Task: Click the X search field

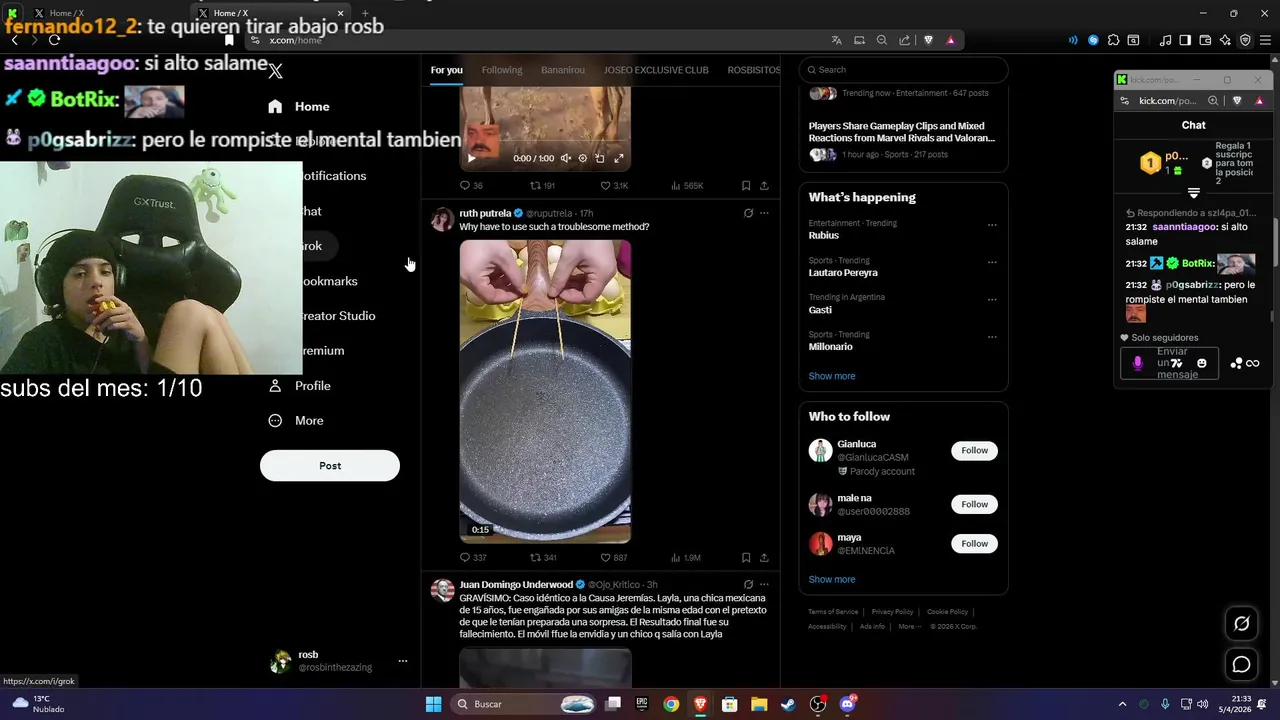Action: tap(903, 70)
